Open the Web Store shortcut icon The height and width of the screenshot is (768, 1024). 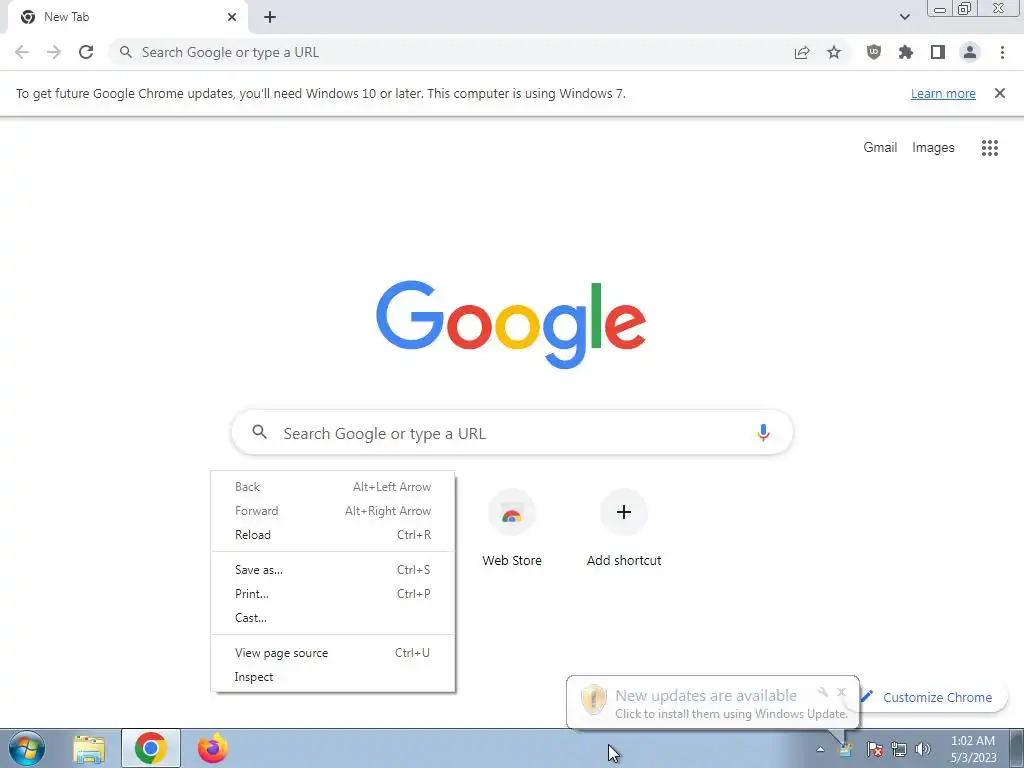click(512, 512)
